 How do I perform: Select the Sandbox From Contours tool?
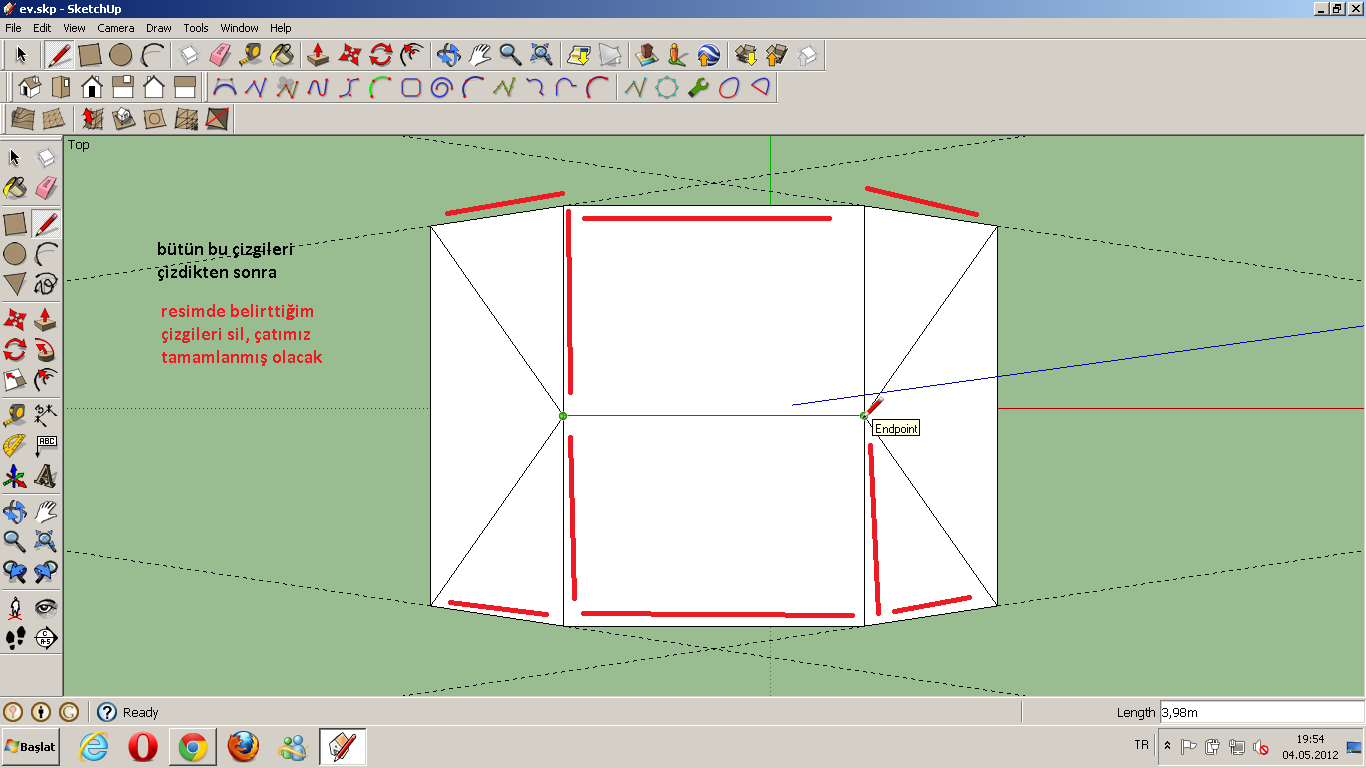click(x=23, y=119)
